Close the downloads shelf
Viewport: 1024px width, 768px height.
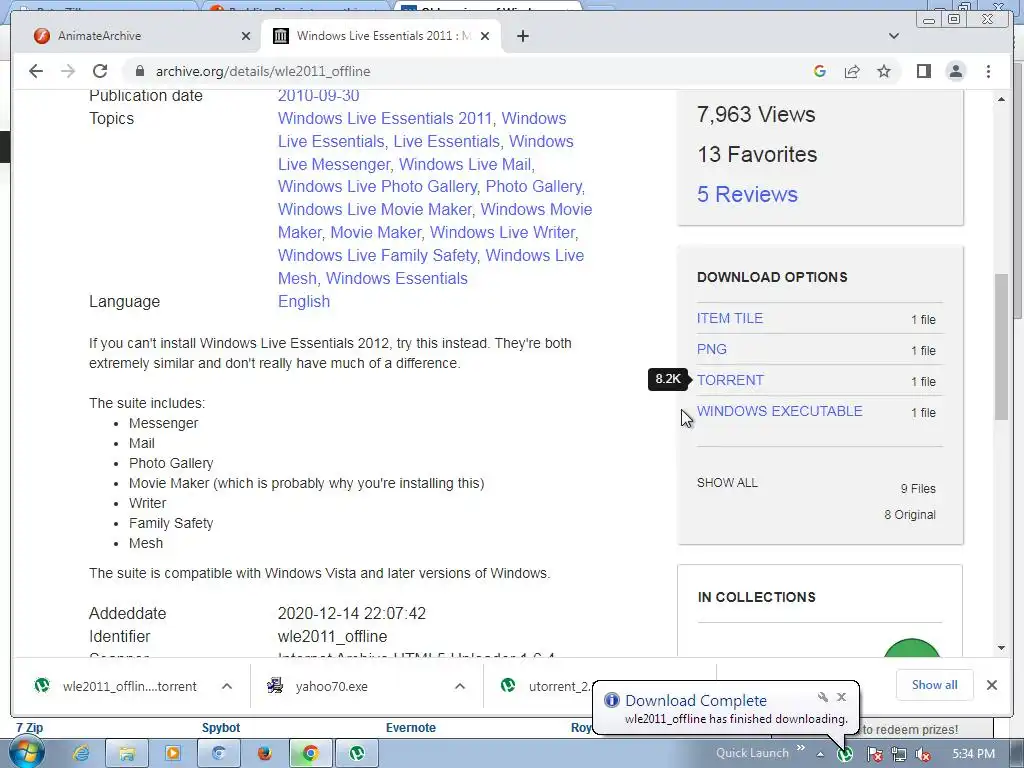point(991,685)
